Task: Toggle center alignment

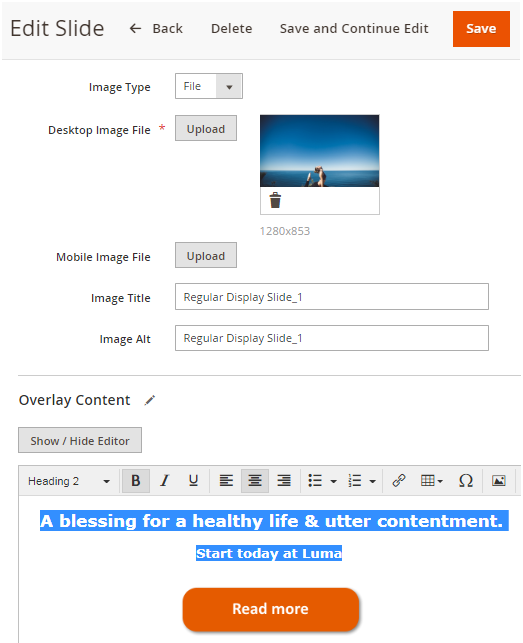Action: [255, 481]
